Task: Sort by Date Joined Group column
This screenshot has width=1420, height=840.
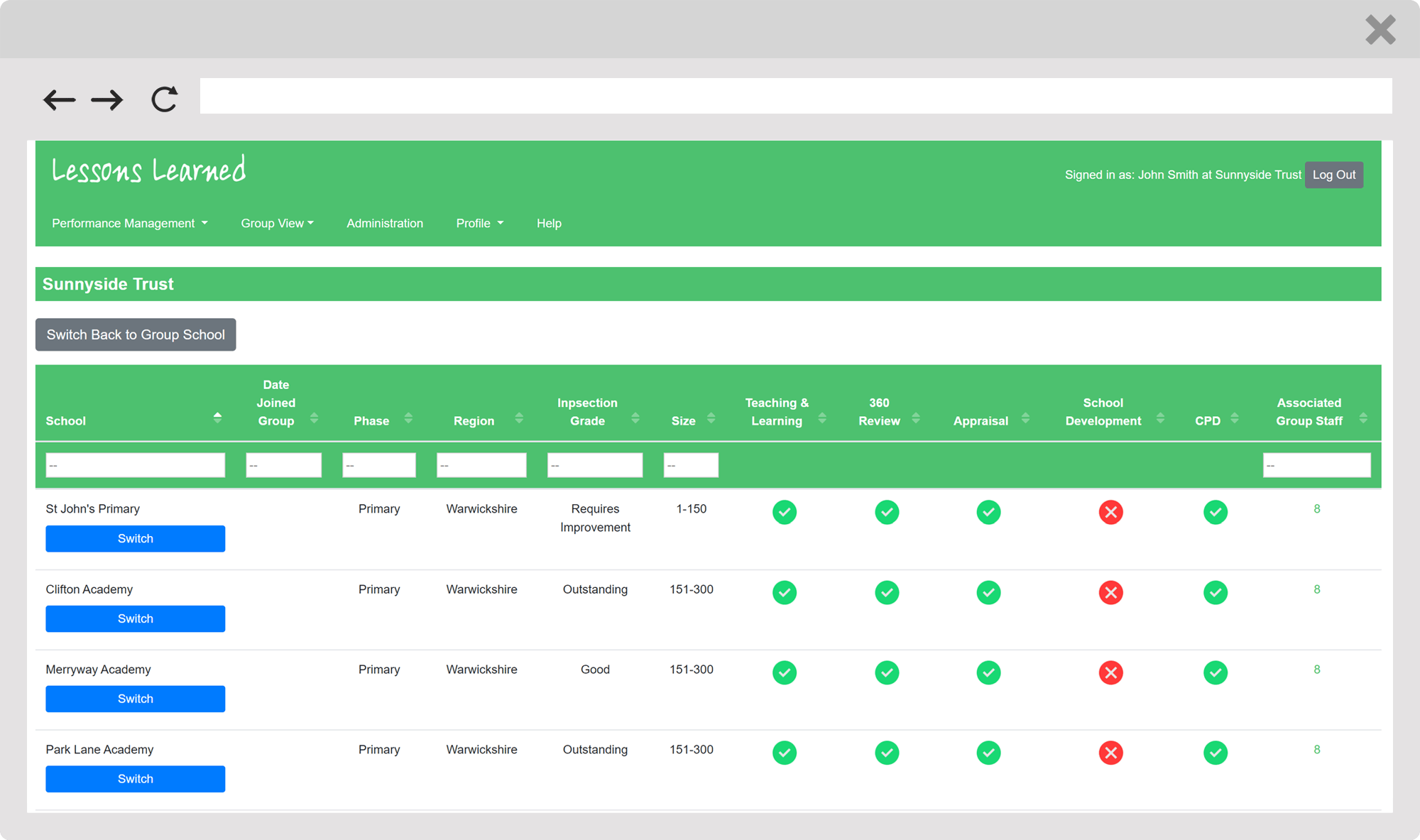Action: tap(314, 418)
